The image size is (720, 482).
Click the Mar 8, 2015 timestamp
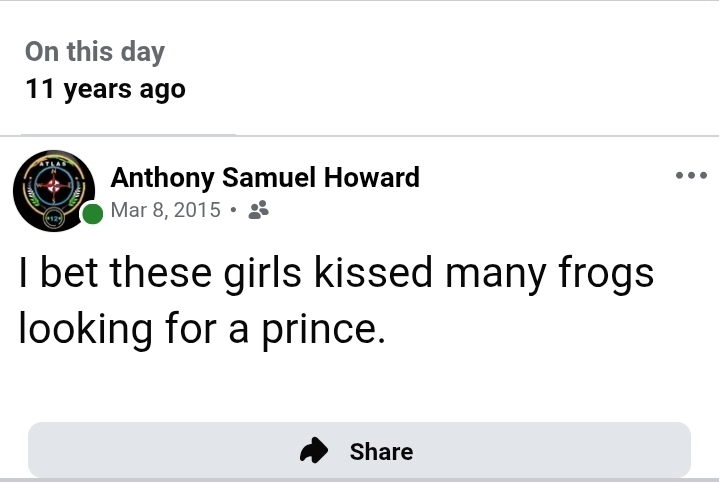165,210
